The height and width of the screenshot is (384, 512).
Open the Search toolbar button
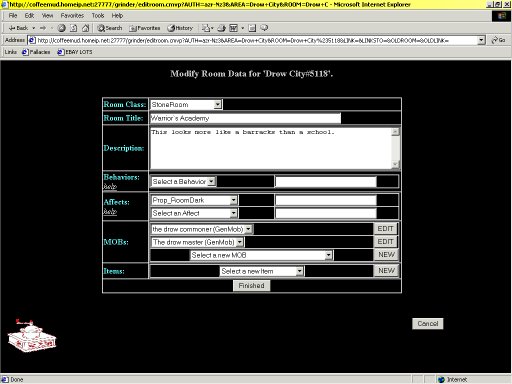(110, 28)
